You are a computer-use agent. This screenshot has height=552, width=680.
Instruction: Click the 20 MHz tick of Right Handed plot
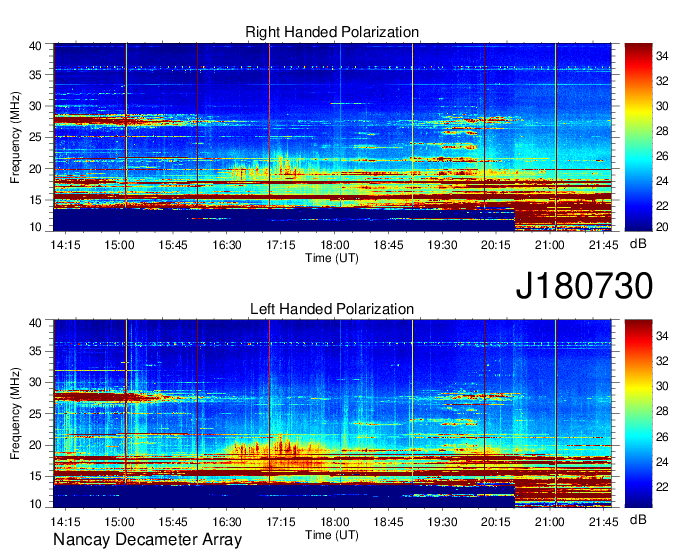[35, 169]
